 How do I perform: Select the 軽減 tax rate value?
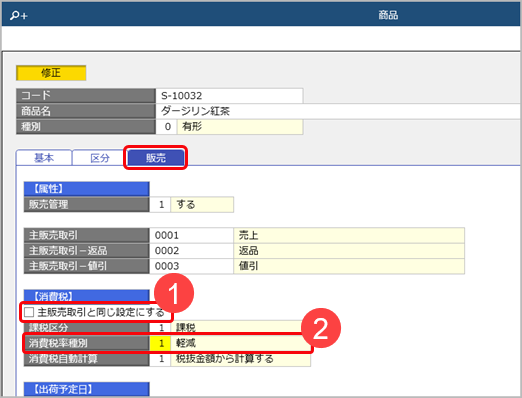click(x=240, y=343)
